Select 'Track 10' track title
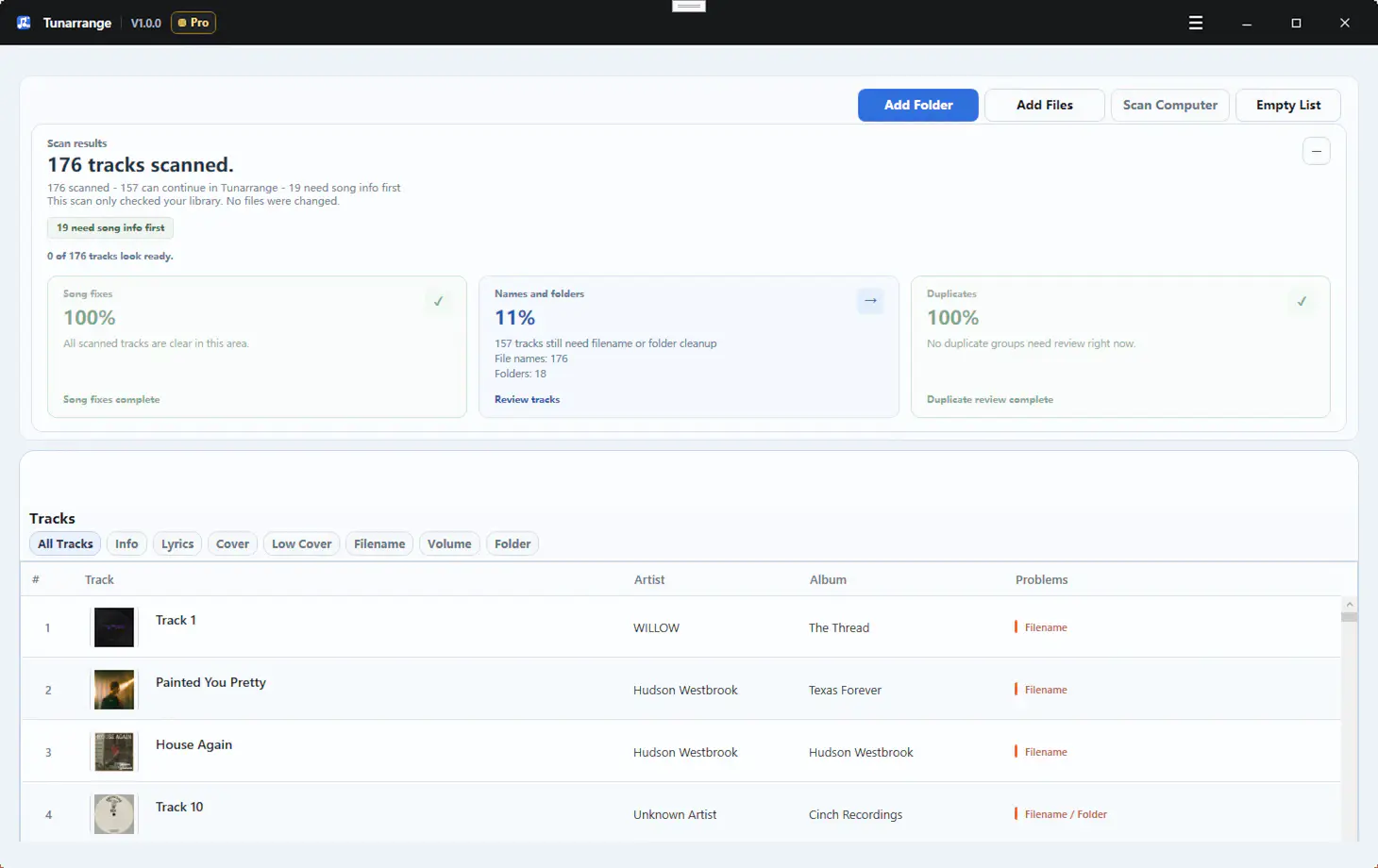 pos(179,807)
